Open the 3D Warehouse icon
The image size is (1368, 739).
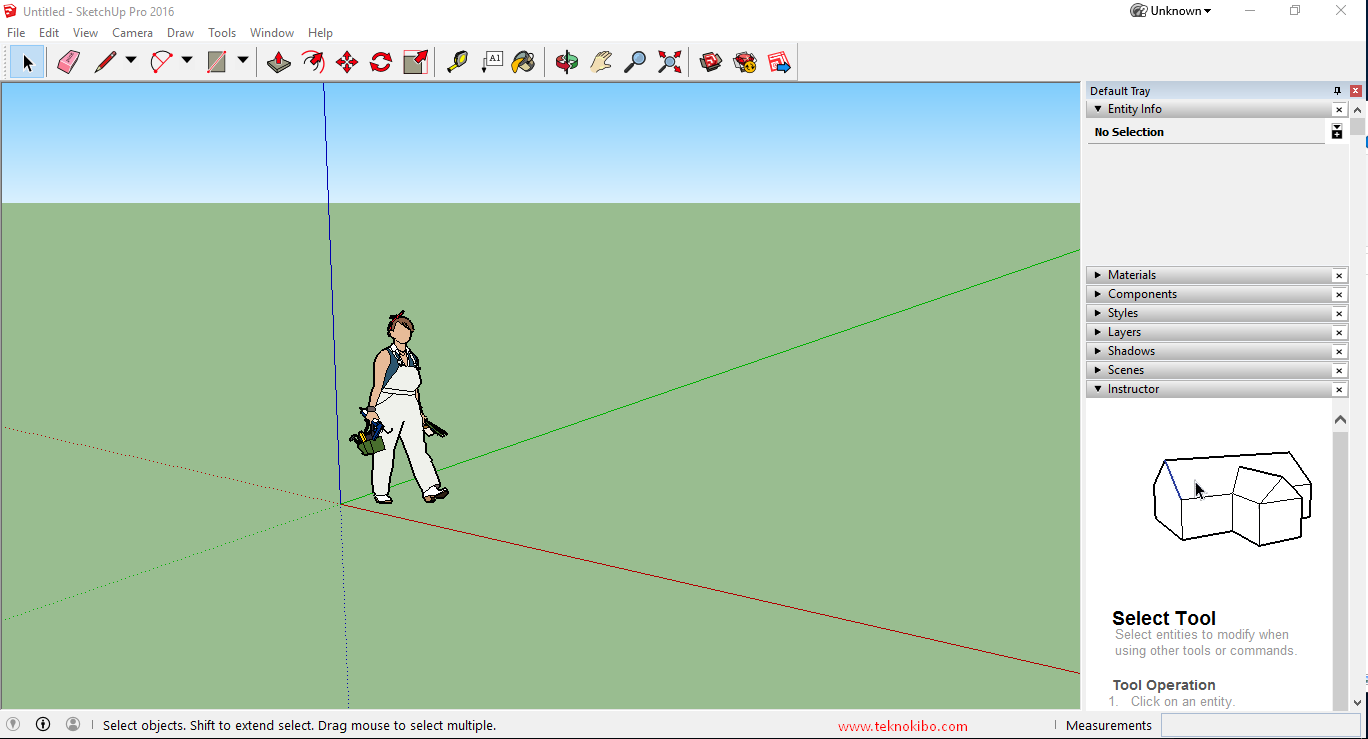(x=711, y=62)
